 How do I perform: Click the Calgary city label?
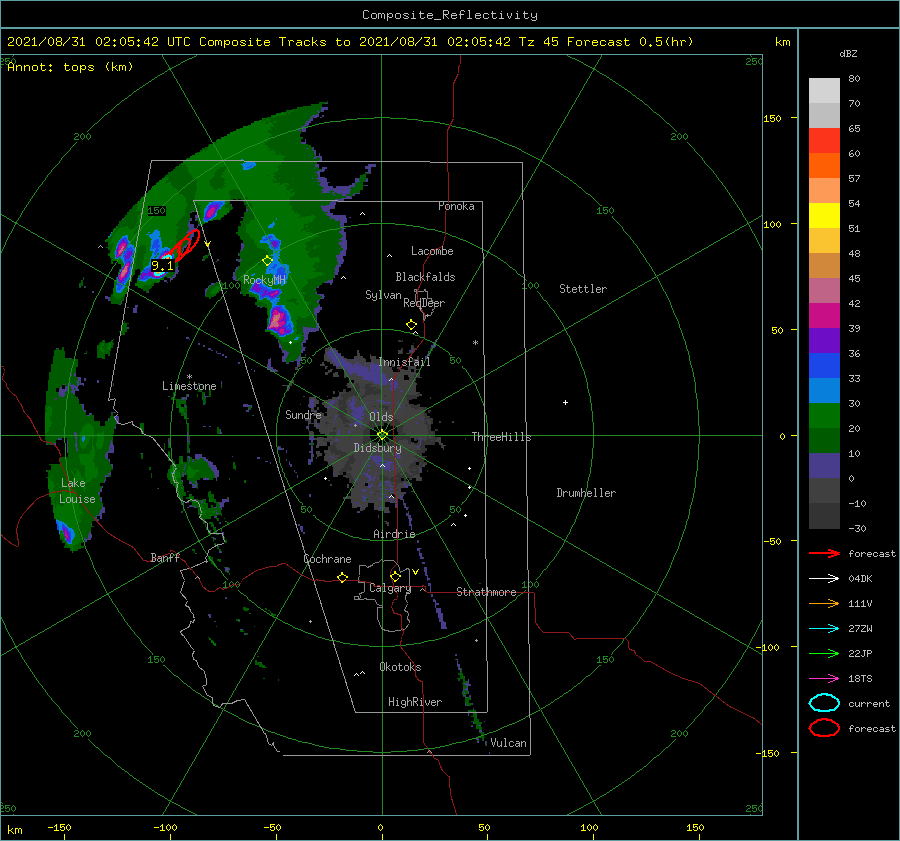pyautogui.click(x=390, y=588)
